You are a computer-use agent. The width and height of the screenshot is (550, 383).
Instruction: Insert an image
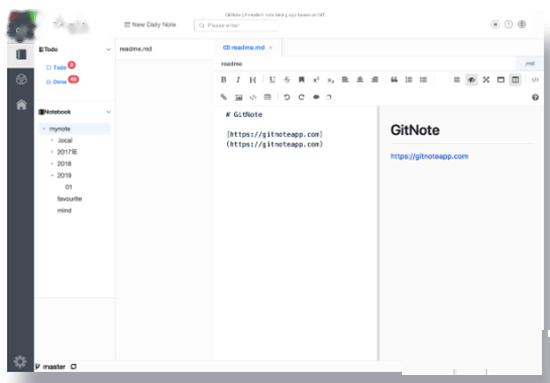pos(239,97)
